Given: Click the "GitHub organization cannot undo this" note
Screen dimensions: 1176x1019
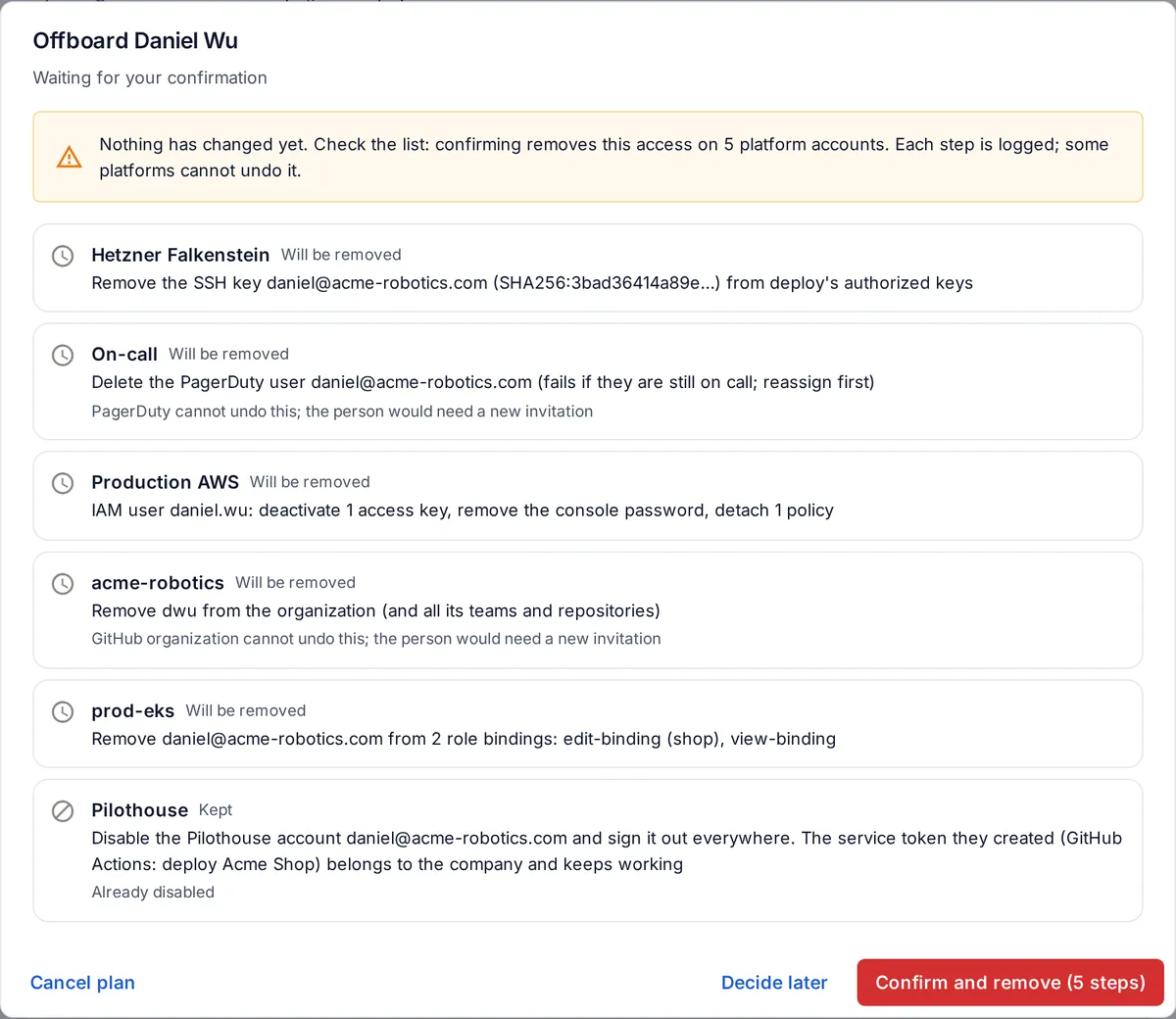Looking at the screenshot, I should tap(376, 639).
